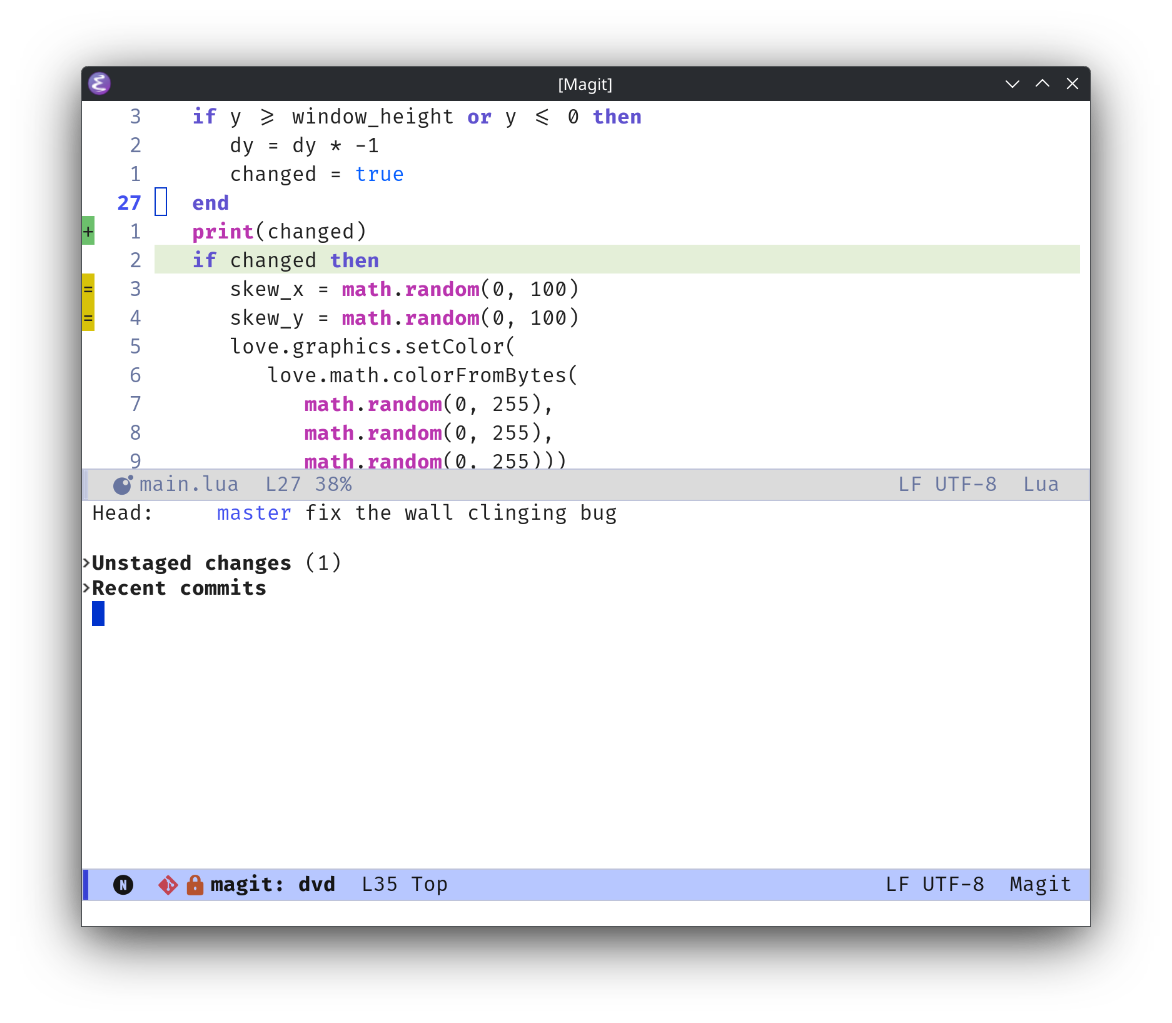
Task: Click the 'true' value in changed assignment
Action: pos(380,174)
